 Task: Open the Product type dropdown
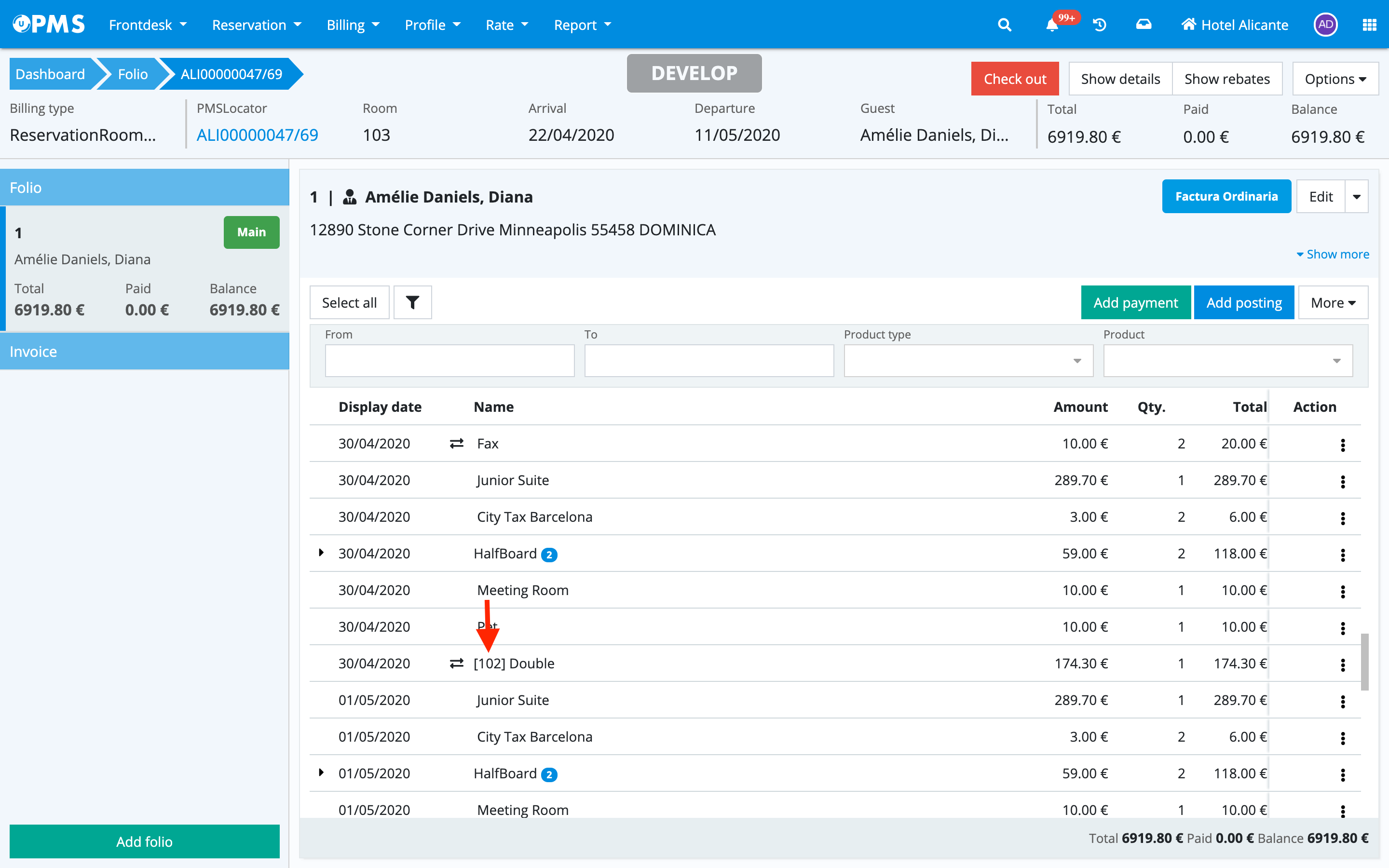click(x=967, y=361)
